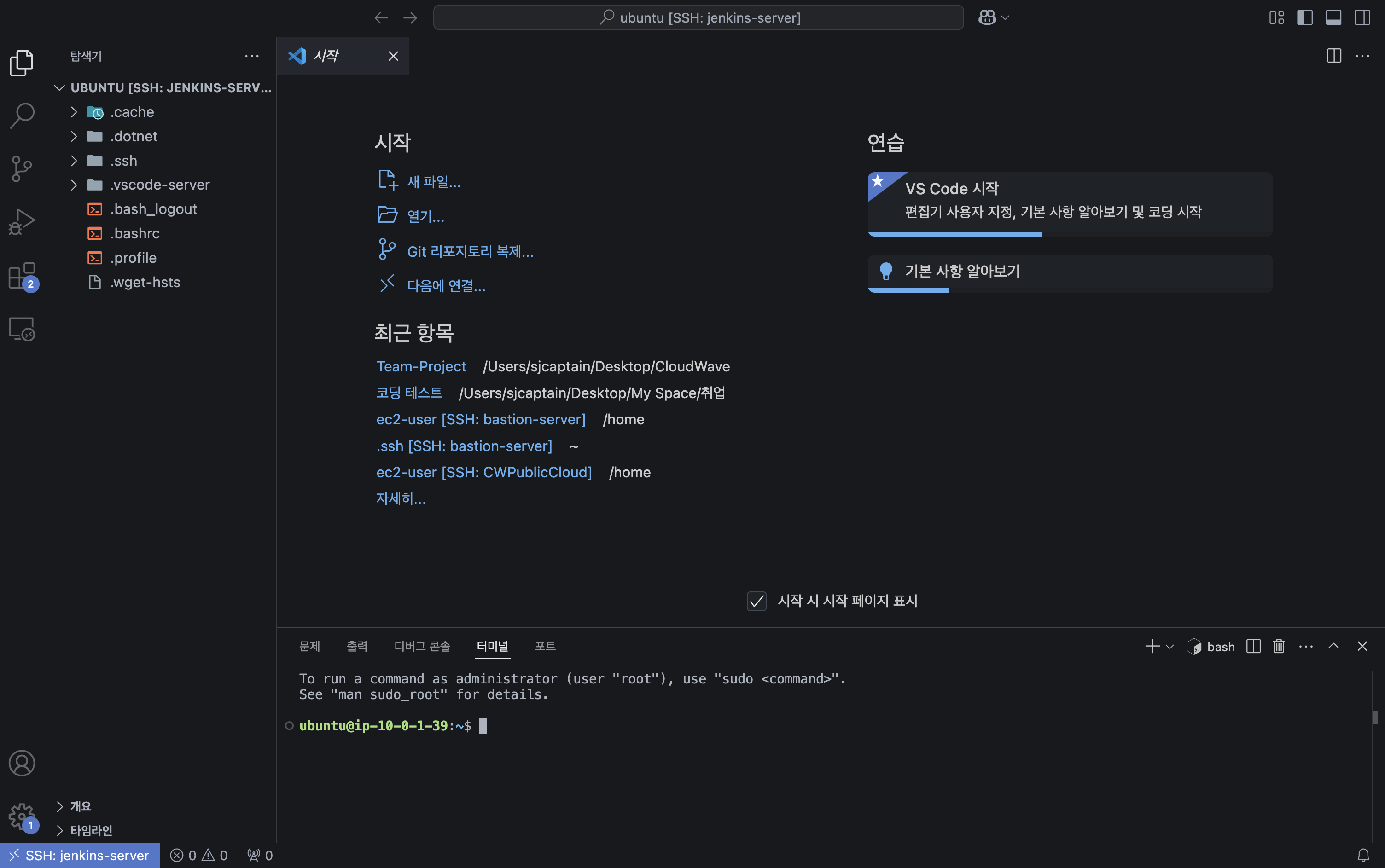Screen dimensions: 1385x868
Task: Toggle the primary side bar visibility
Action: (x=1304, y=18)
